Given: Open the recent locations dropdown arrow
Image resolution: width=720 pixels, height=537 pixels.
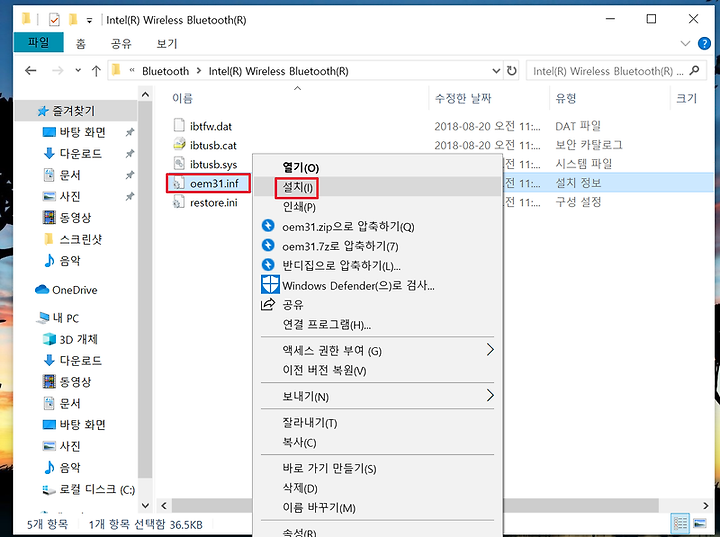Looking at the screenshot, I should click(78, 70).
